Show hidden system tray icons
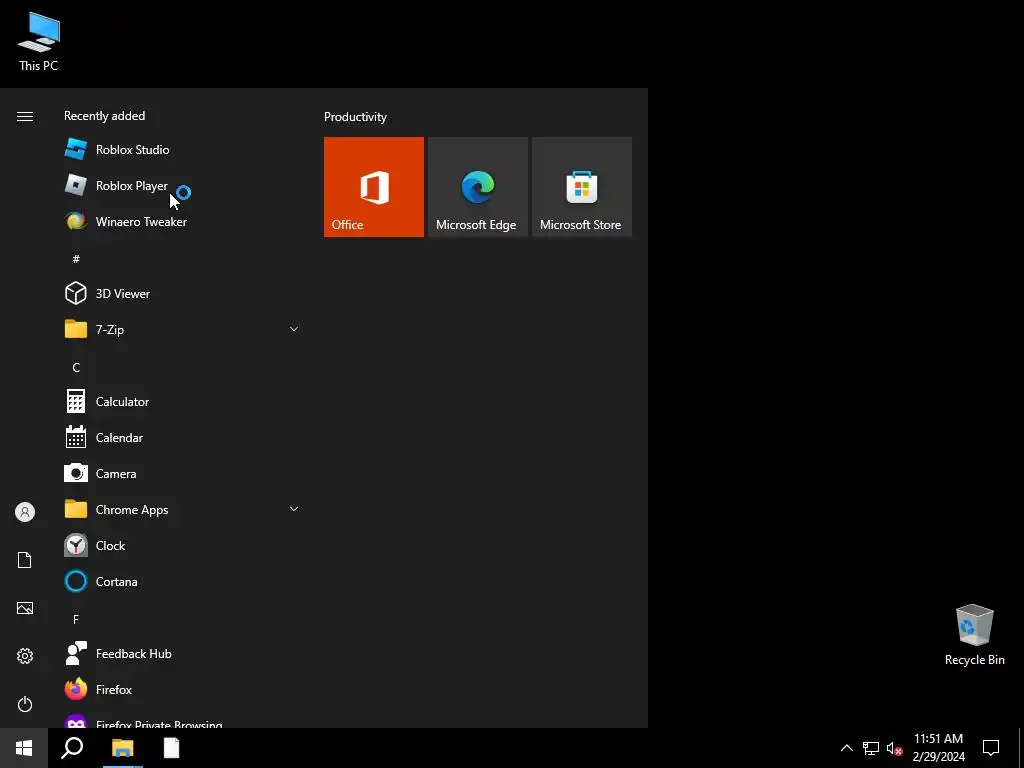 [x=846, y=748]
